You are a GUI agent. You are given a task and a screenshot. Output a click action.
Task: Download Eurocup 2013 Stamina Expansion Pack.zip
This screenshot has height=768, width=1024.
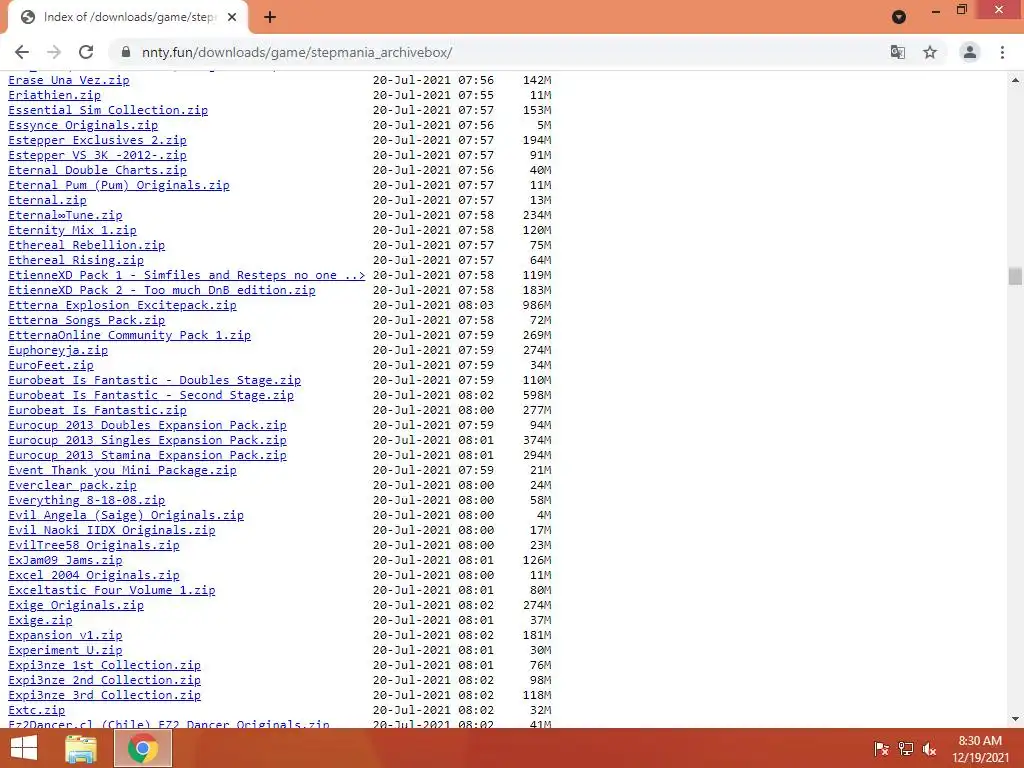pyautogui.click(x=148, y=455)
